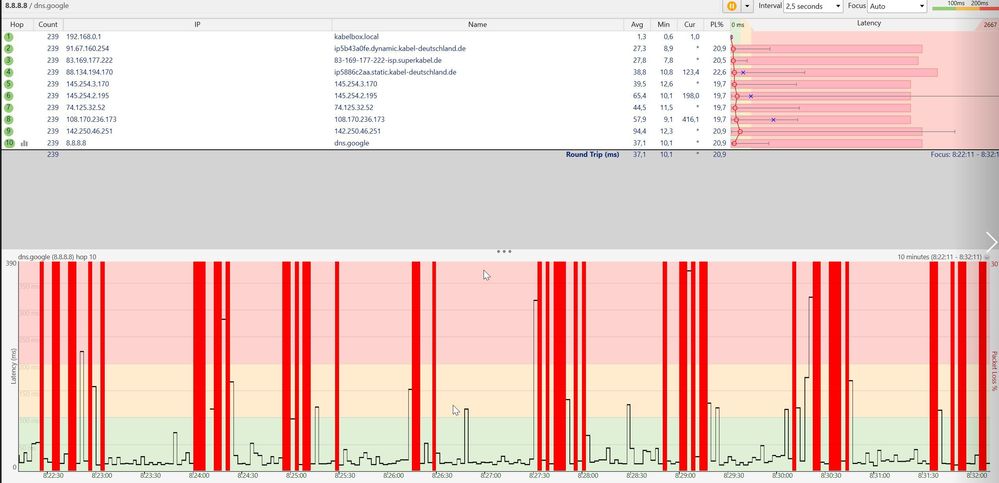Click the green hop 1 circle icon
999x483 pixels.
pyautogui.click(x=8, y=37)
